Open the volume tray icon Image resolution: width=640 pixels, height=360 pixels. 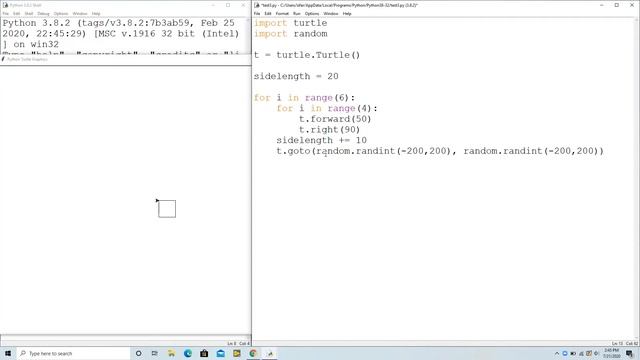click(597, 353)
